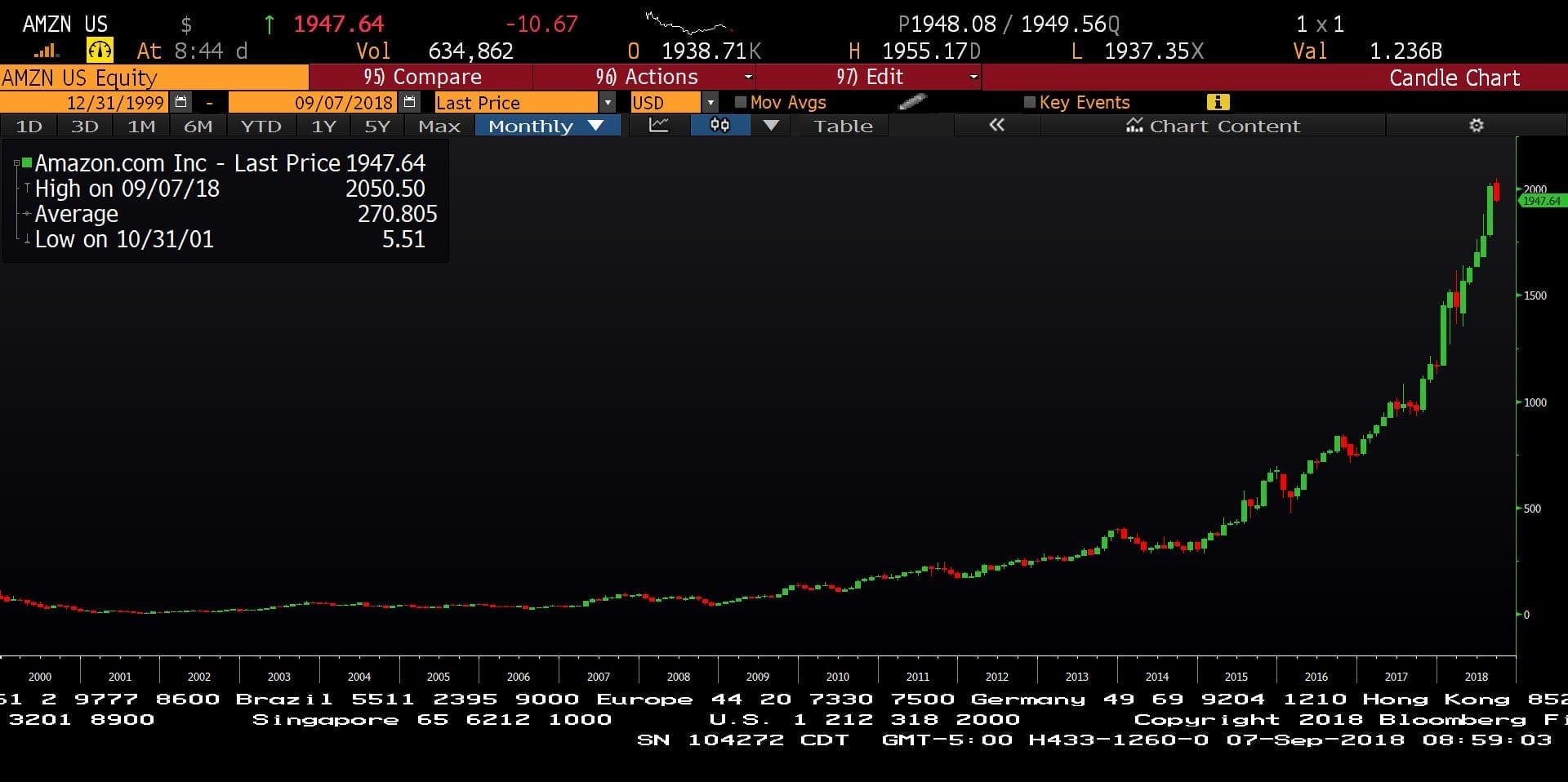Enable the Mov Avgs checkbox
The image size is (1568, 782).
click(741, 102)
